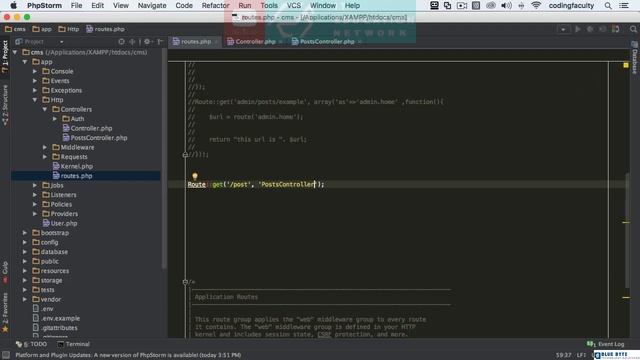Open the Notification Center list icon
This screenshot has width=640, height=360.
click(x=624, y=5)
